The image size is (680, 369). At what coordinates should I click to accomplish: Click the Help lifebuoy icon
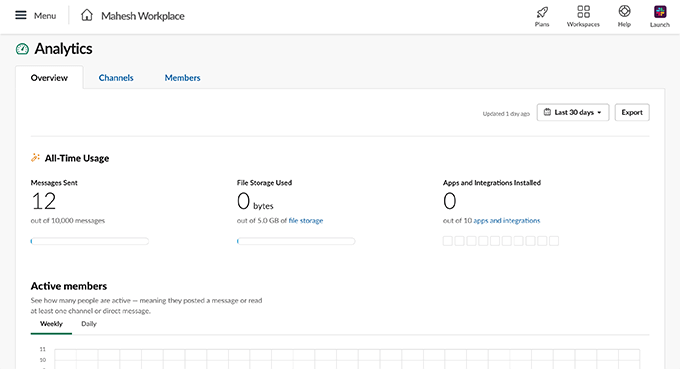point(624,11)
